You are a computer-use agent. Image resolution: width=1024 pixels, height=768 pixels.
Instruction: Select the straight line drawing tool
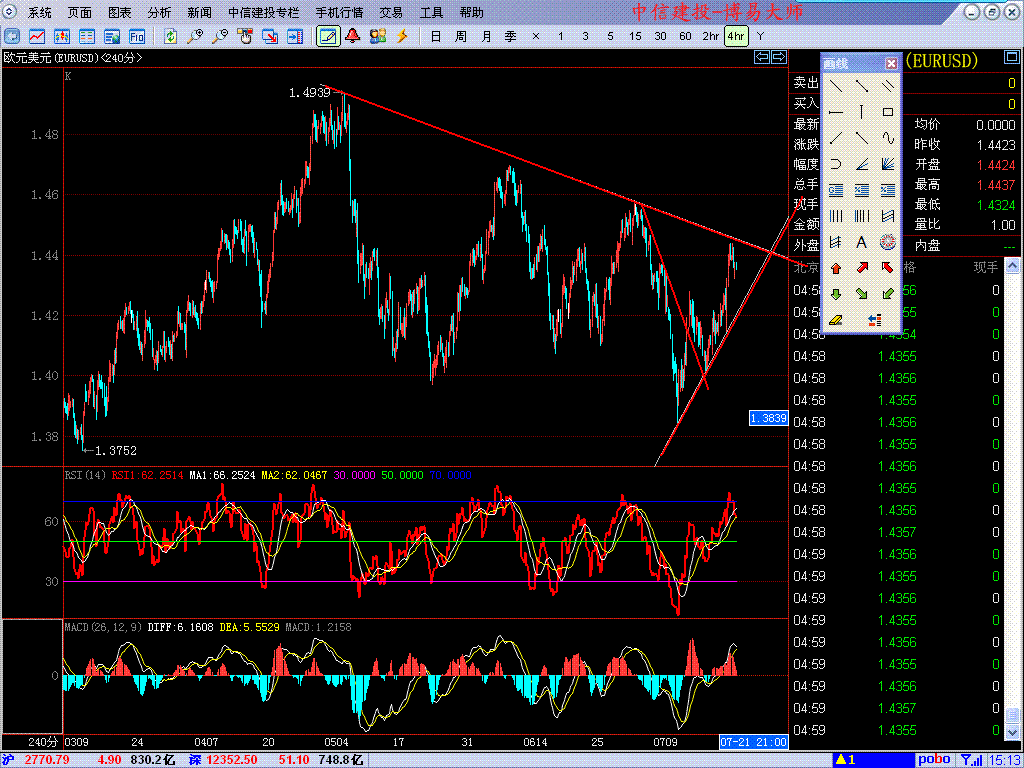coord(835,86)
